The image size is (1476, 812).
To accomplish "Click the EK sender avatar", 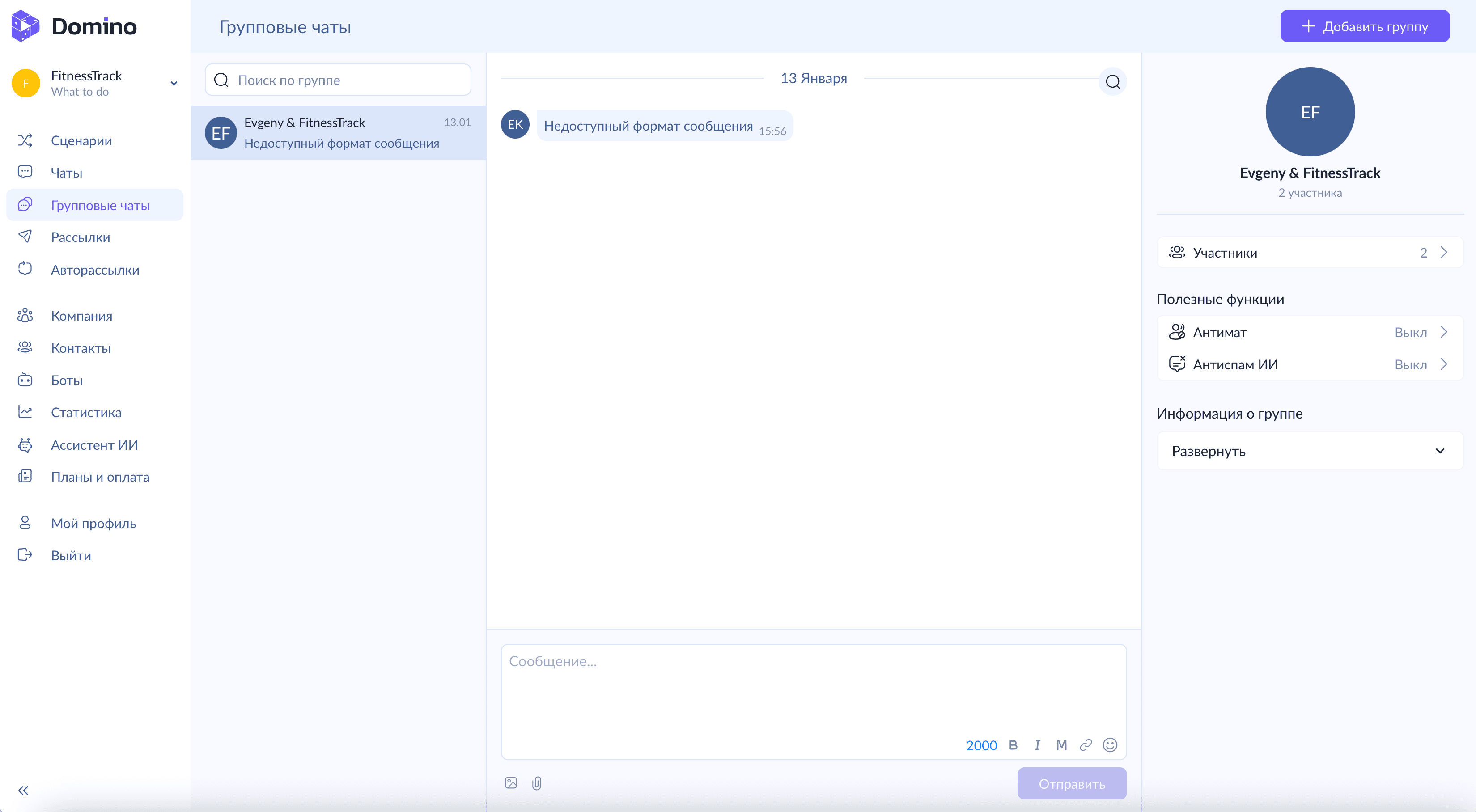I will point(515,124).
